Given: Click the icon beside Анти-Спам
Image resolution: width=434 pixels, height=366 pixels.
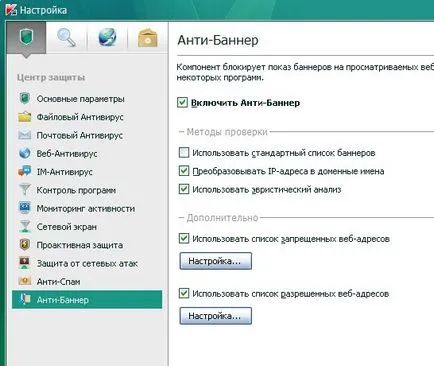Looking at the screenshot, I should [25, 281].
